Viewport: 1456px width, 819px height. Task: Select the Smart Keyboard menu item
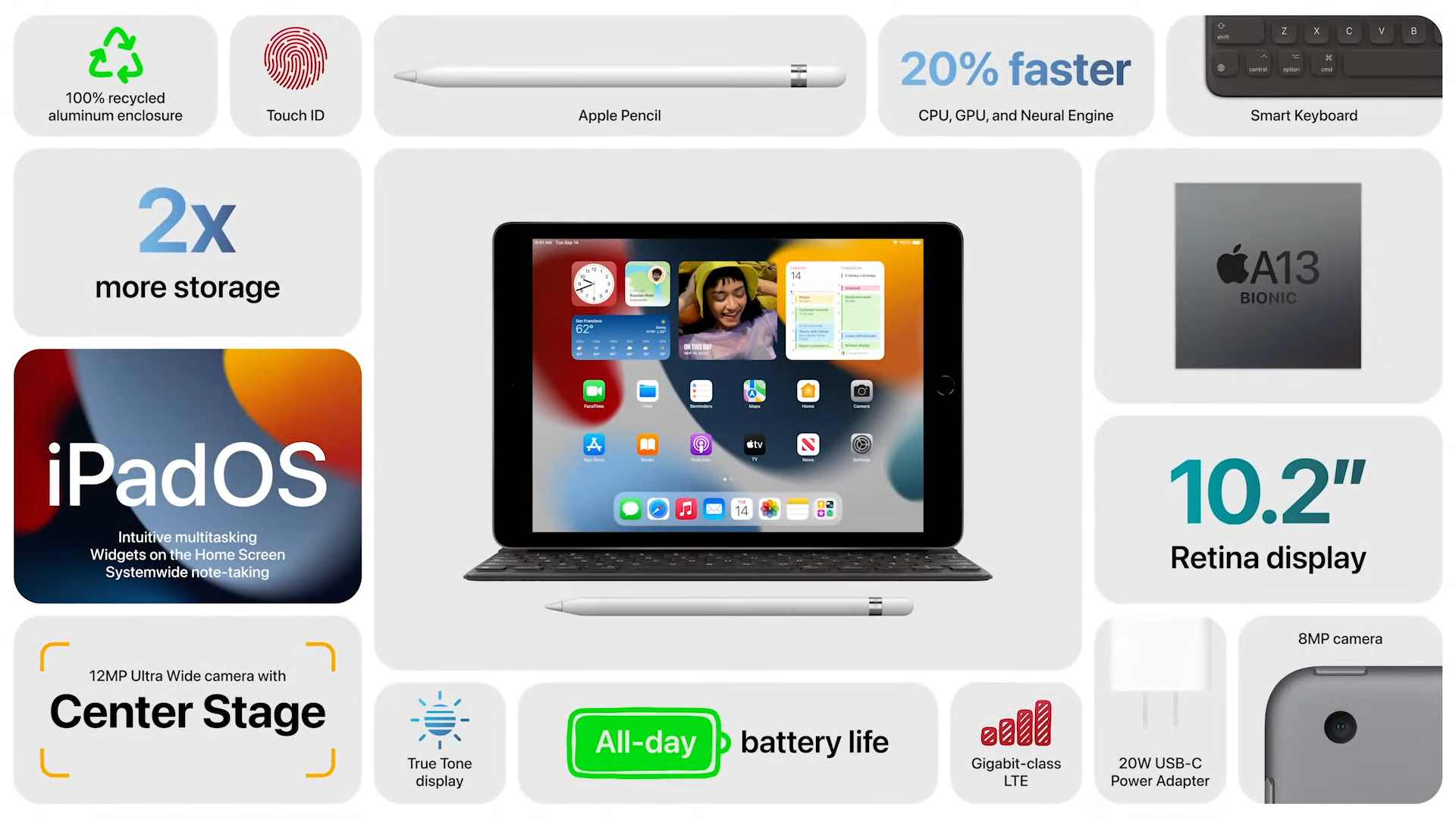tap(1303, 72)
